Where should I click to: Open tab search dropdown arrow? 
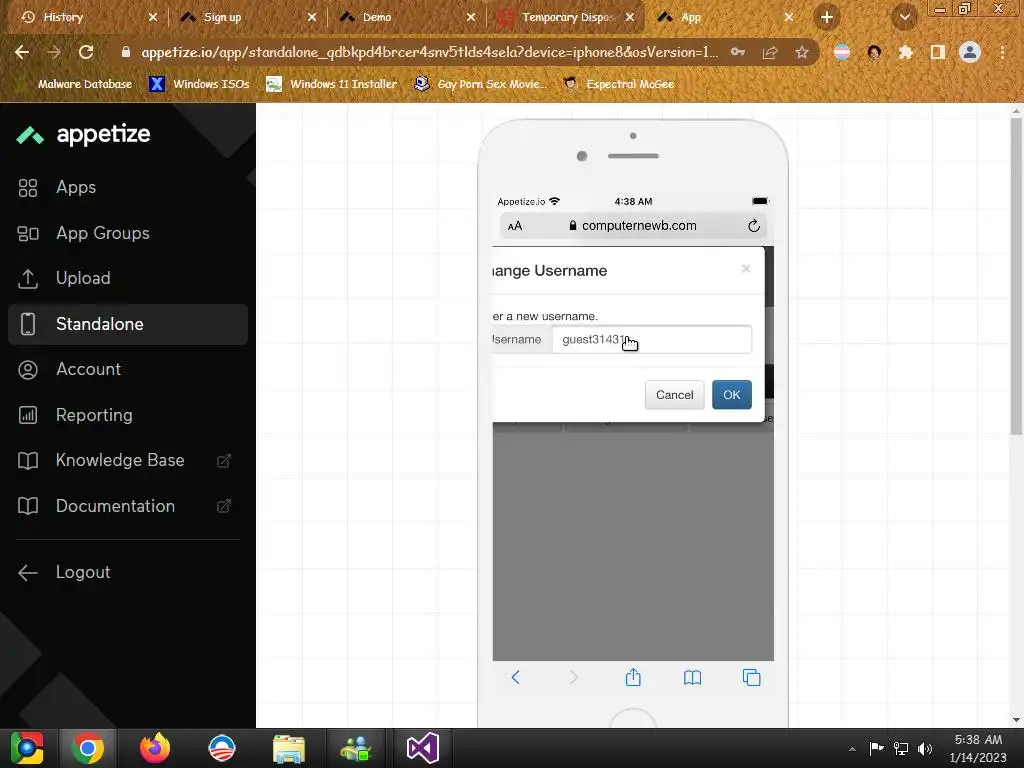904,18
